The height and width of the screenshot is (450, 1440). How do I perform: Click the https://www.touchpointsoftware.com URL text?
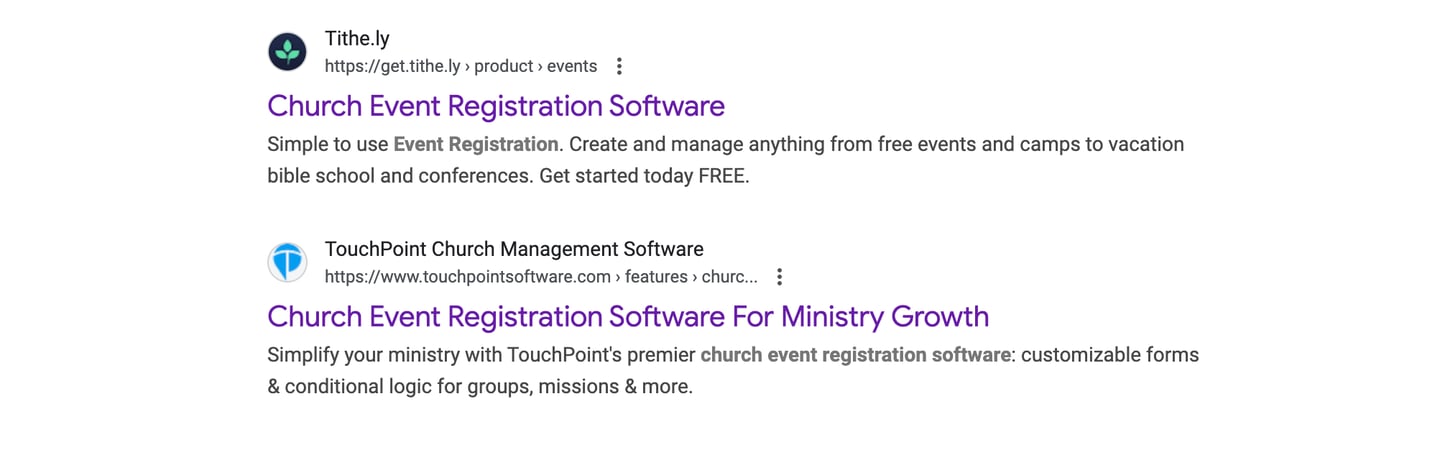tap(467, 277)
